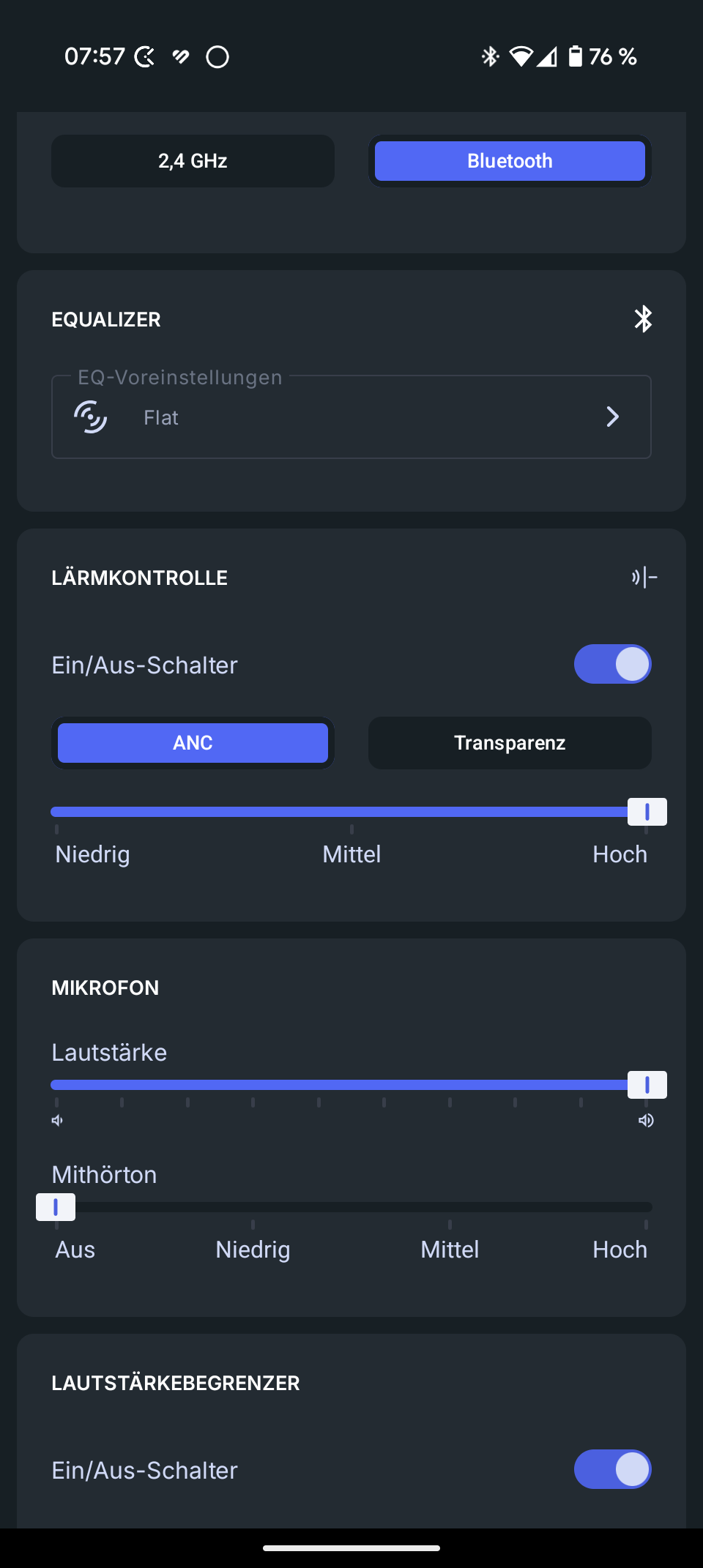Tap the home gesture bar at bottom
This screenshot has width=703, height=1568.
pos(351,1548)
